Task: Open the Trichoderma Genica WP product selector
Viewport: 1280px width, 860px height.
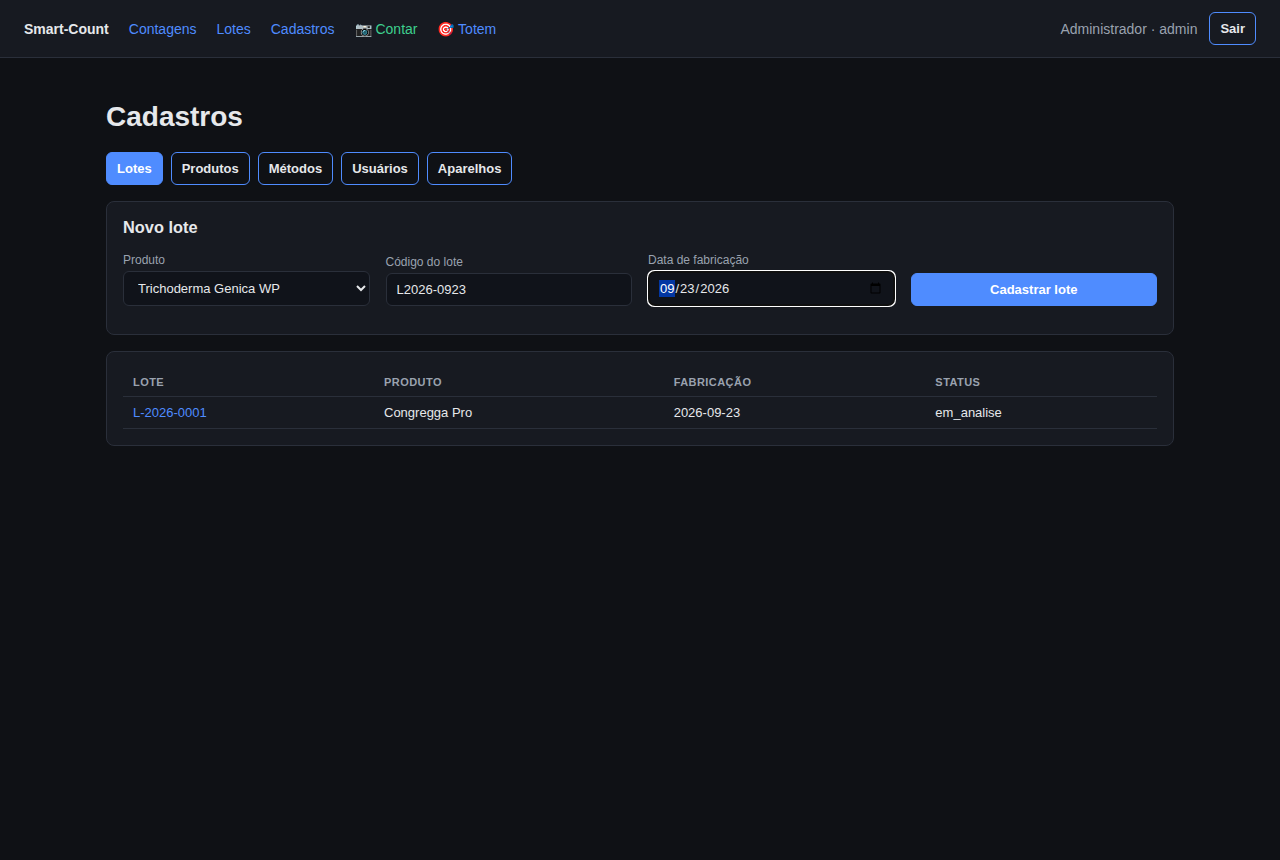Action: (x=246, y=289)
